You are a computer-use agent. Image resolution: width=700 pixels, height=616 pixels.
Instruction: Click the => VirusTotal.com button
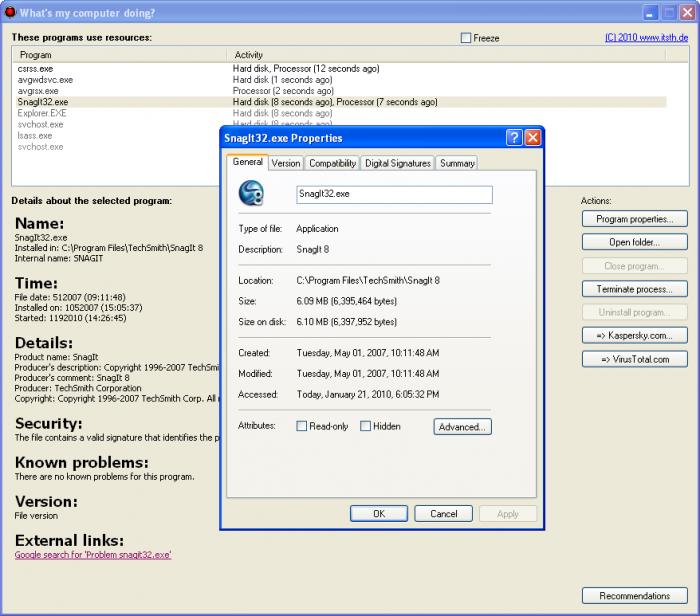[634, 359]
